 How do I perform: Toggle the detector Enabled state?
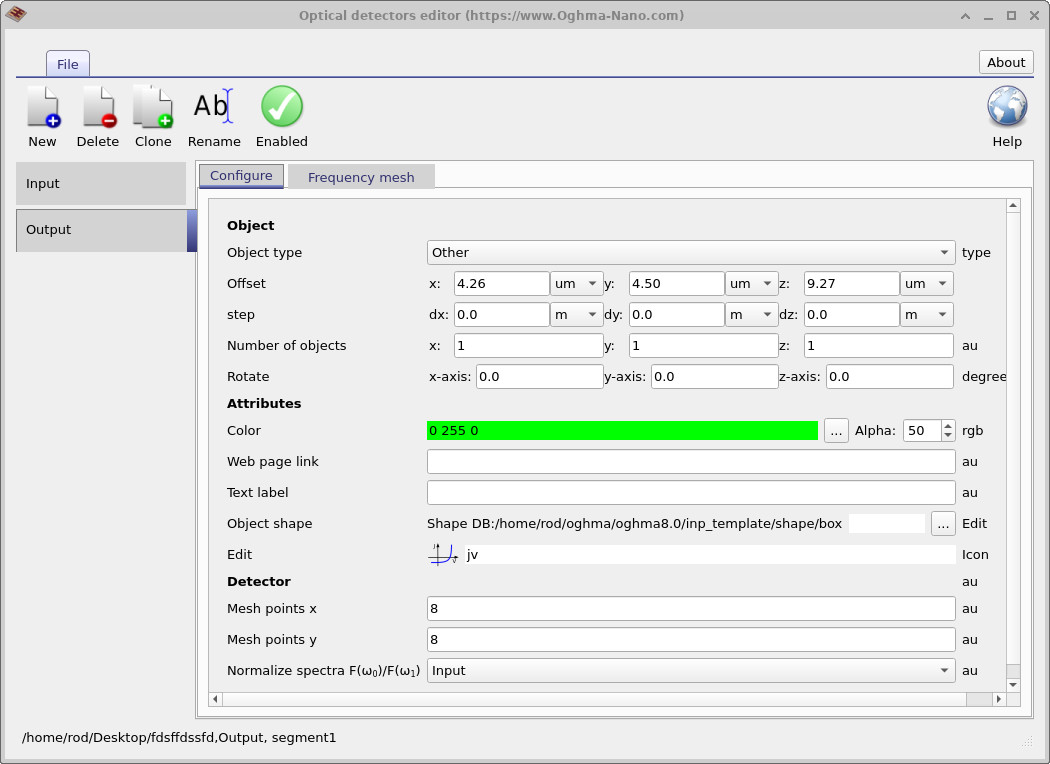pos(281,106)
